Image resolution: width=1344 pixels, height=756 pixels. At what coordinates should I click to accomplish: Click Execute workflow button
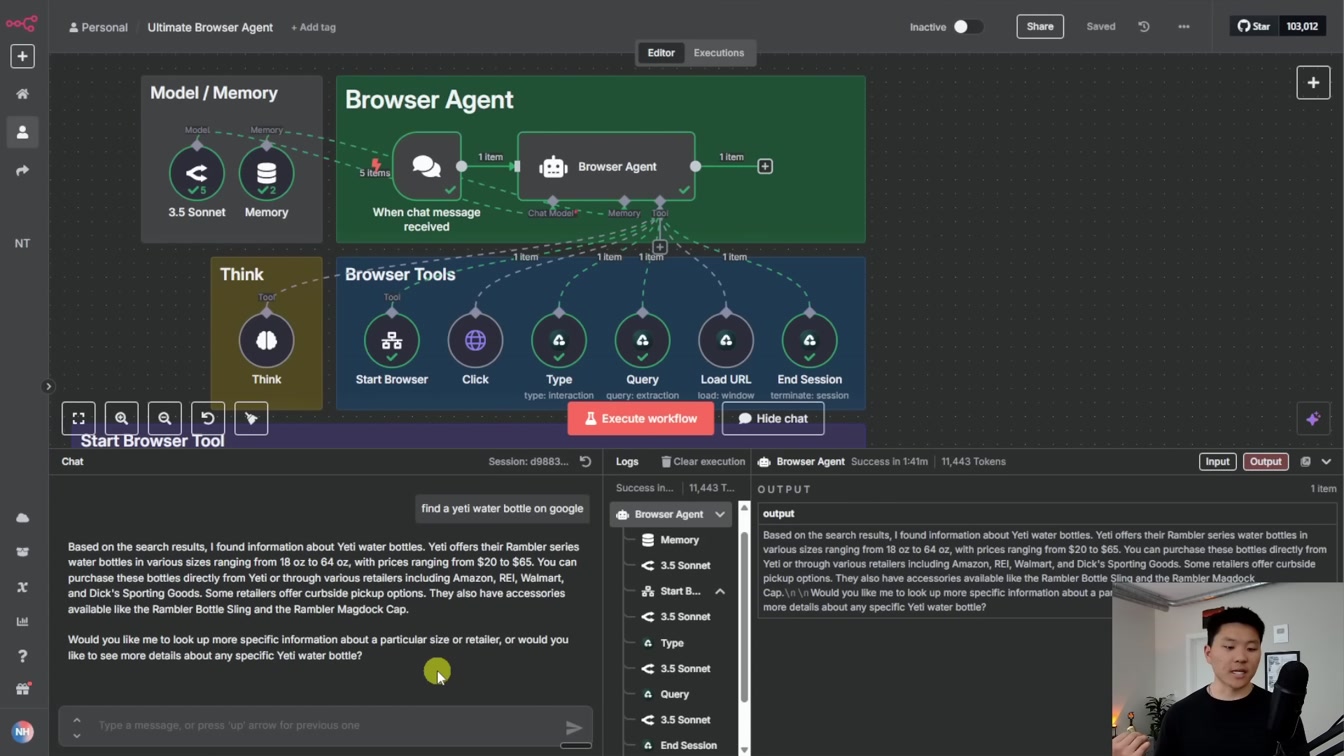pyautogui.click(x=641, y=419)
